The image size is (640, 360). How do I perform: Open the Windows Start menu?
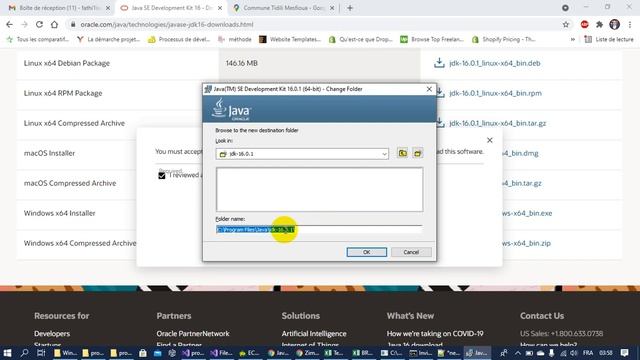pos(7,353)
